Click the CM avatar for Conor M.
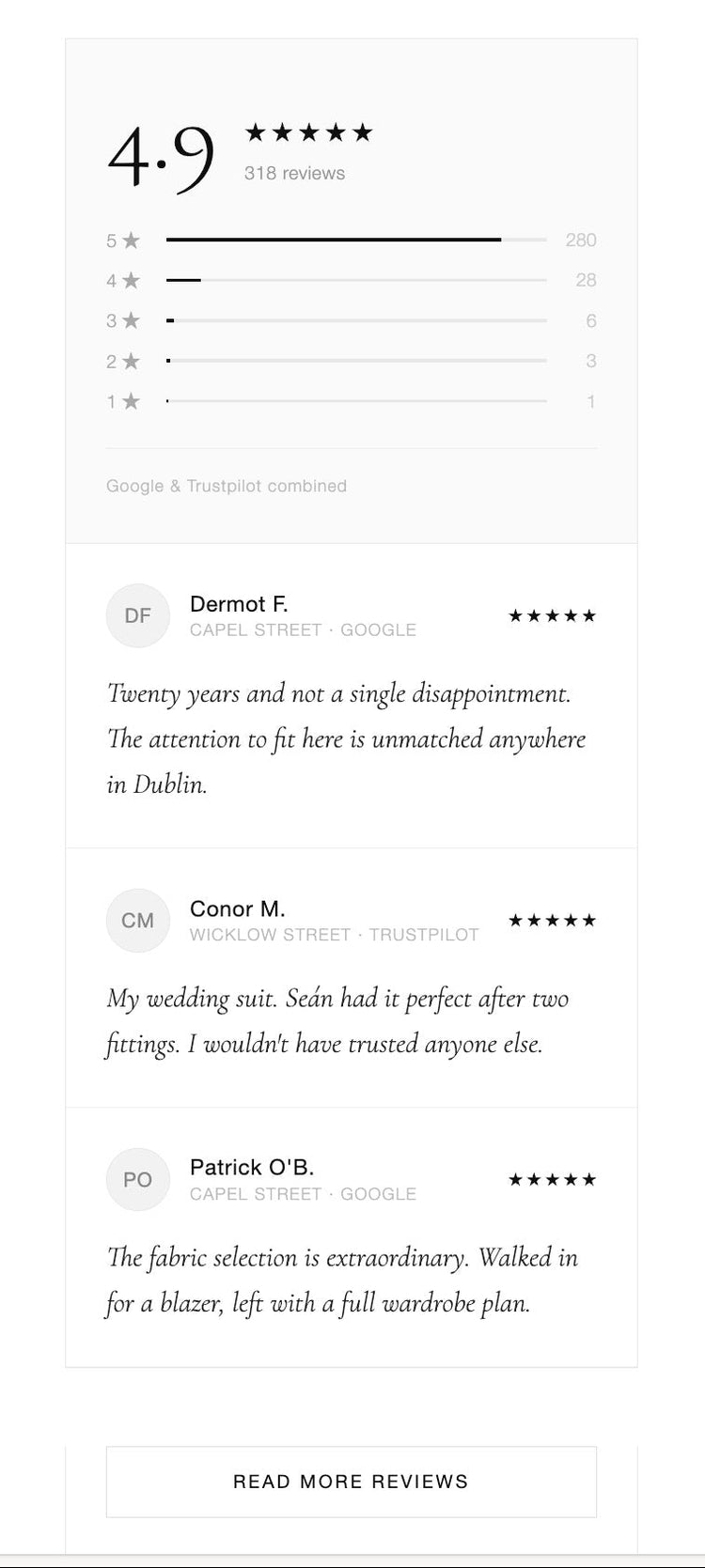705x1568 pixels. 137,921
